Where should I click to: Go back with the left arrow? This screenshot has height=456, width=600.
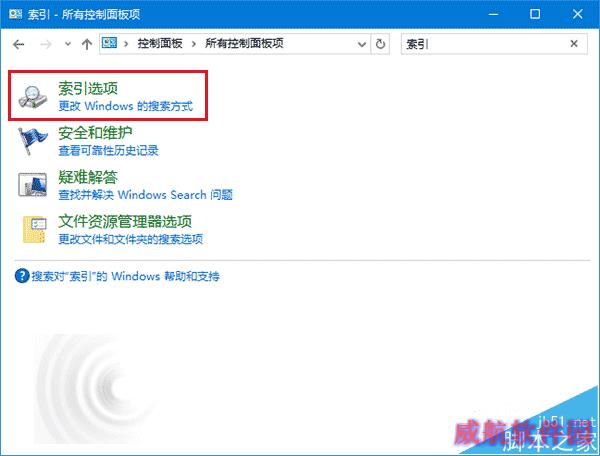tap(18, 44)
